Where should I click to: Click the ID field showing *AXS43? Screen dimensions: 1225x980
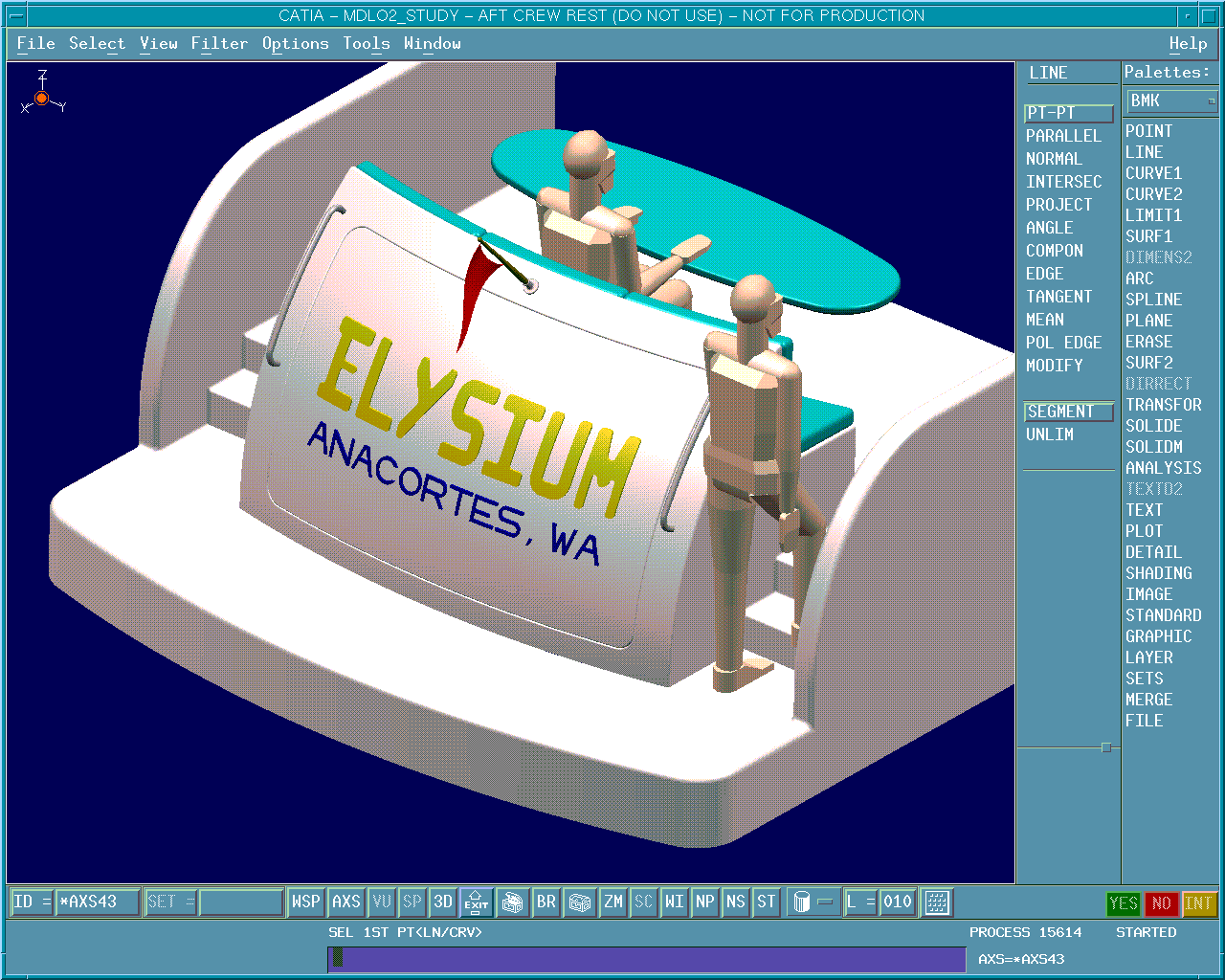pos(97,902)
